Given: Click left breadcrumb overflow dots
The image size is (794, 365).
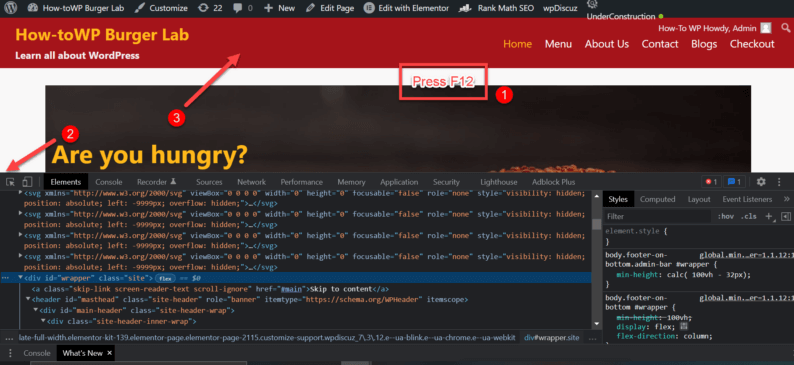Looking at the screenshot, I should 8,337.
